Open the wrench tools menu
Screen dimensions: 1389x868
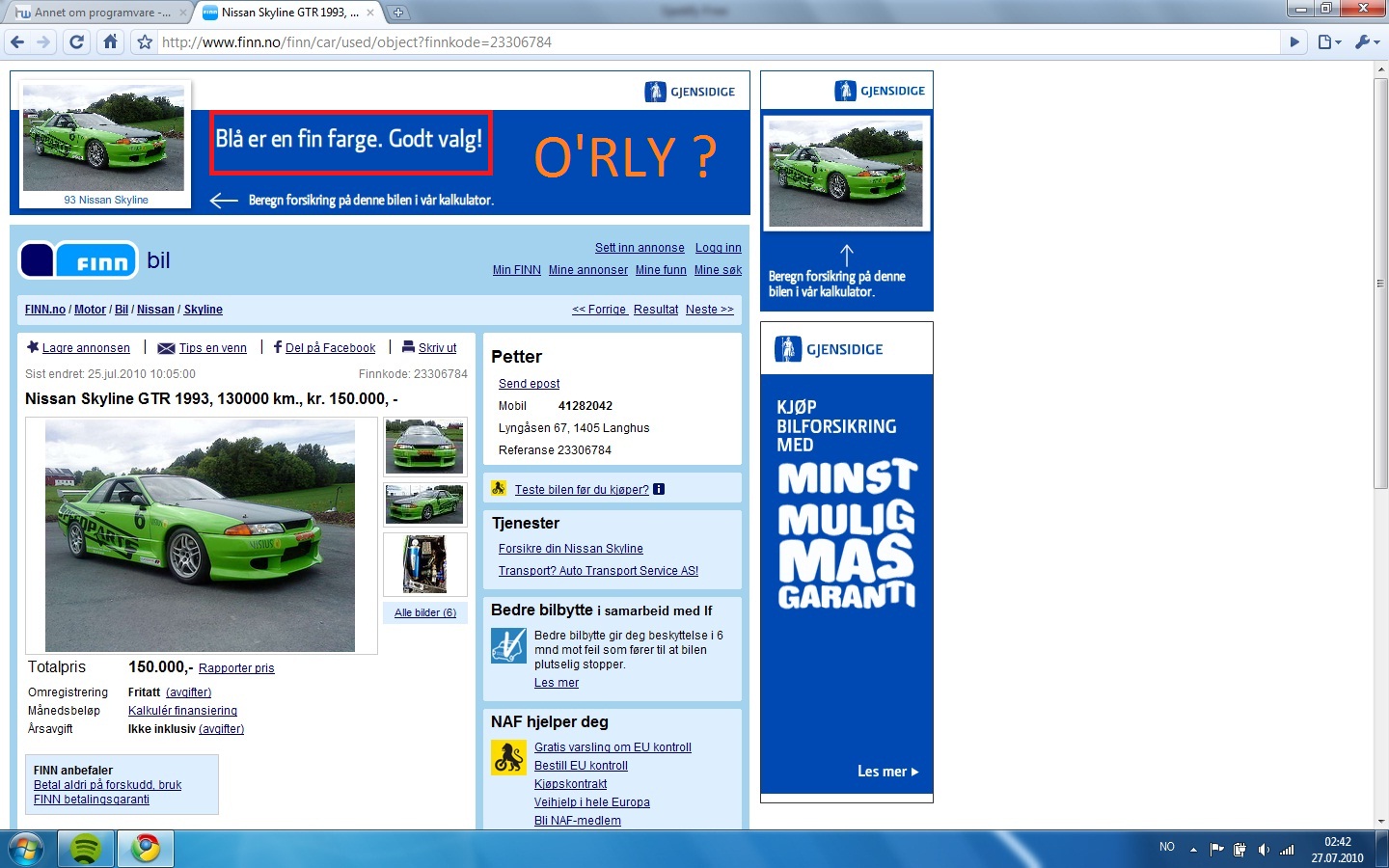coord(1367,41)
